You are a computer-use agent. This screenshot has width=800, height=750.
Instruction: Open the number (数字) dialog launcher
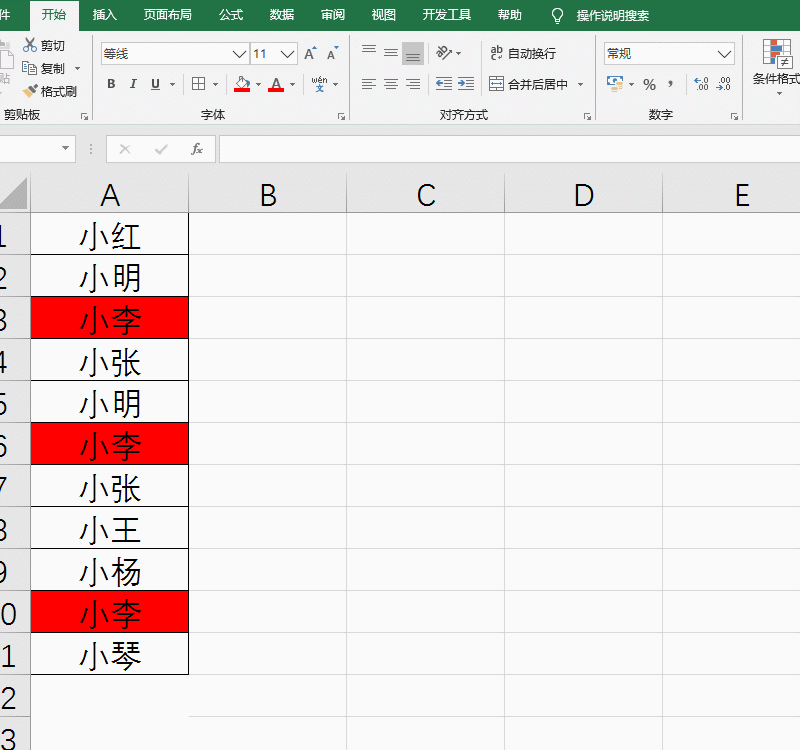[734, 117]
